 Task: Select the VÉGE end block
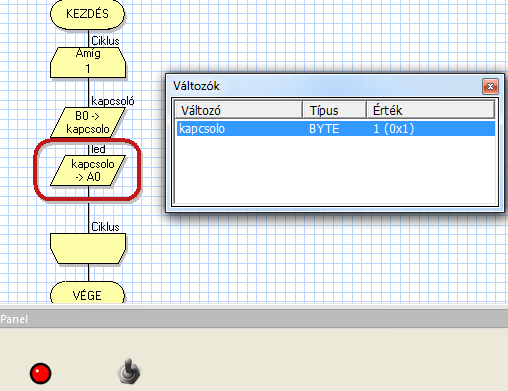point(87,293)
